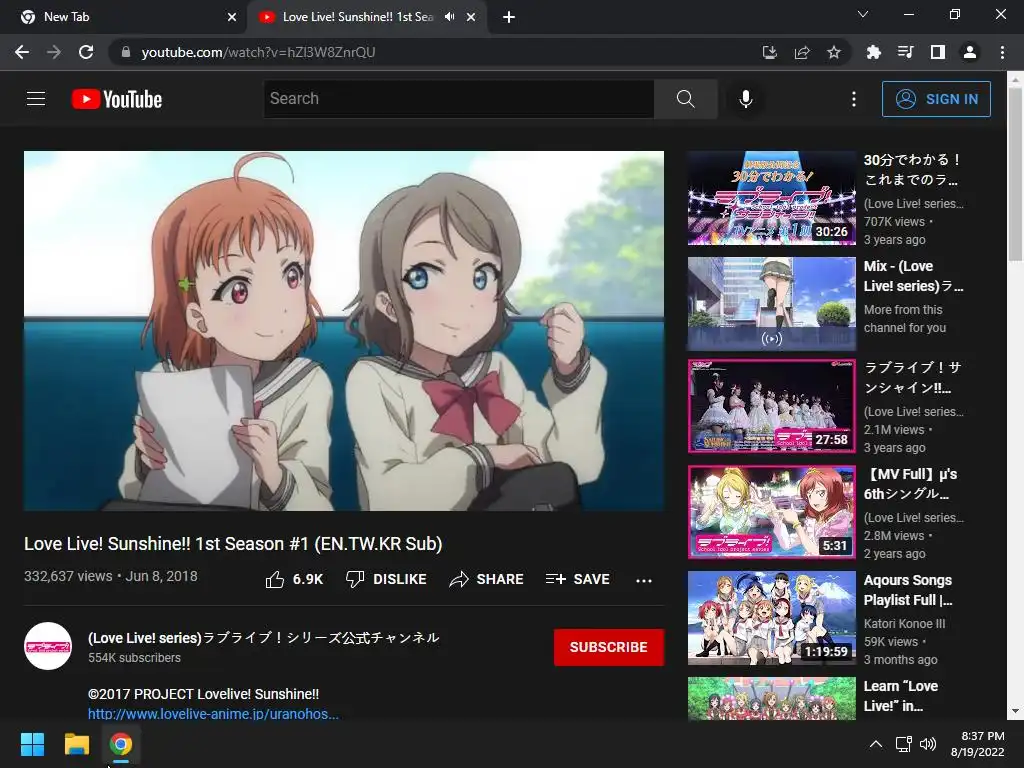
Task: Open Windows Start menu
Action: click(32, 744)
